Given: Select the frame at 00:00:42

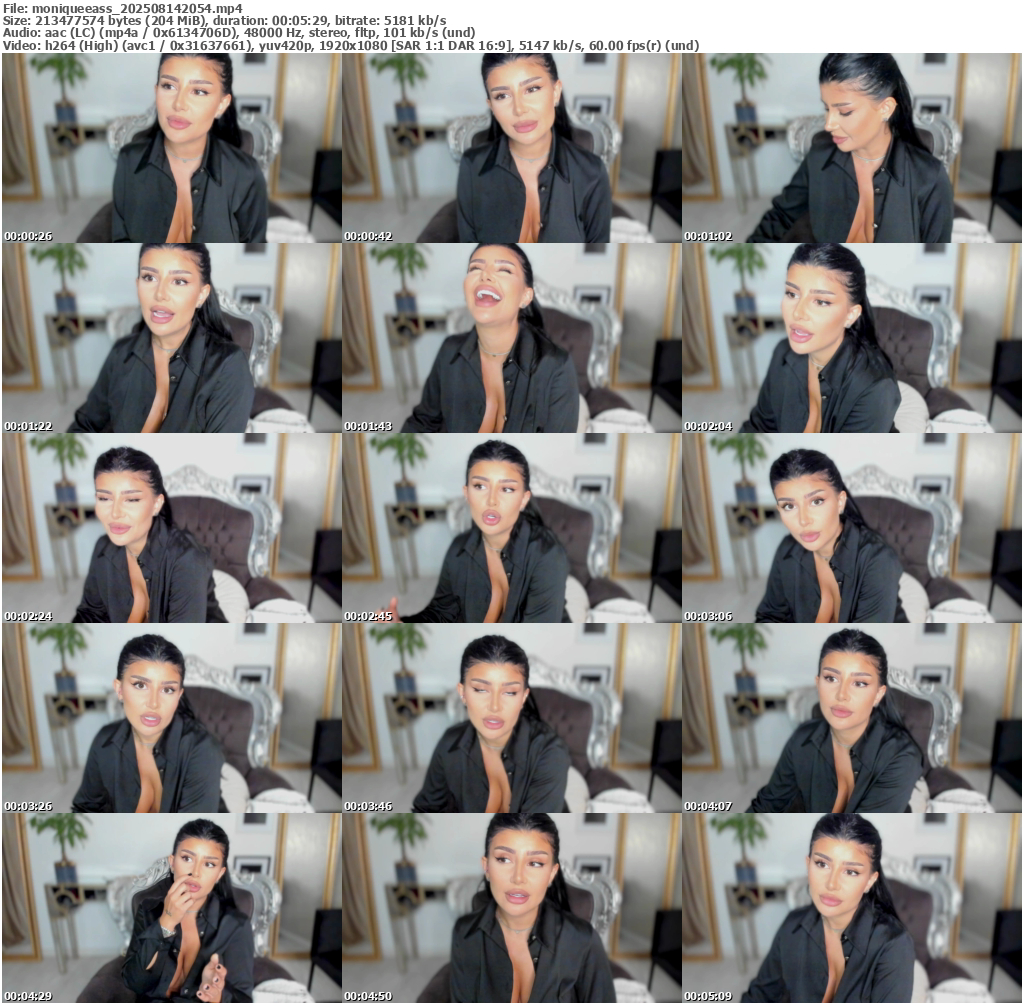Looking at the screenshot, I should click(511, 148).
